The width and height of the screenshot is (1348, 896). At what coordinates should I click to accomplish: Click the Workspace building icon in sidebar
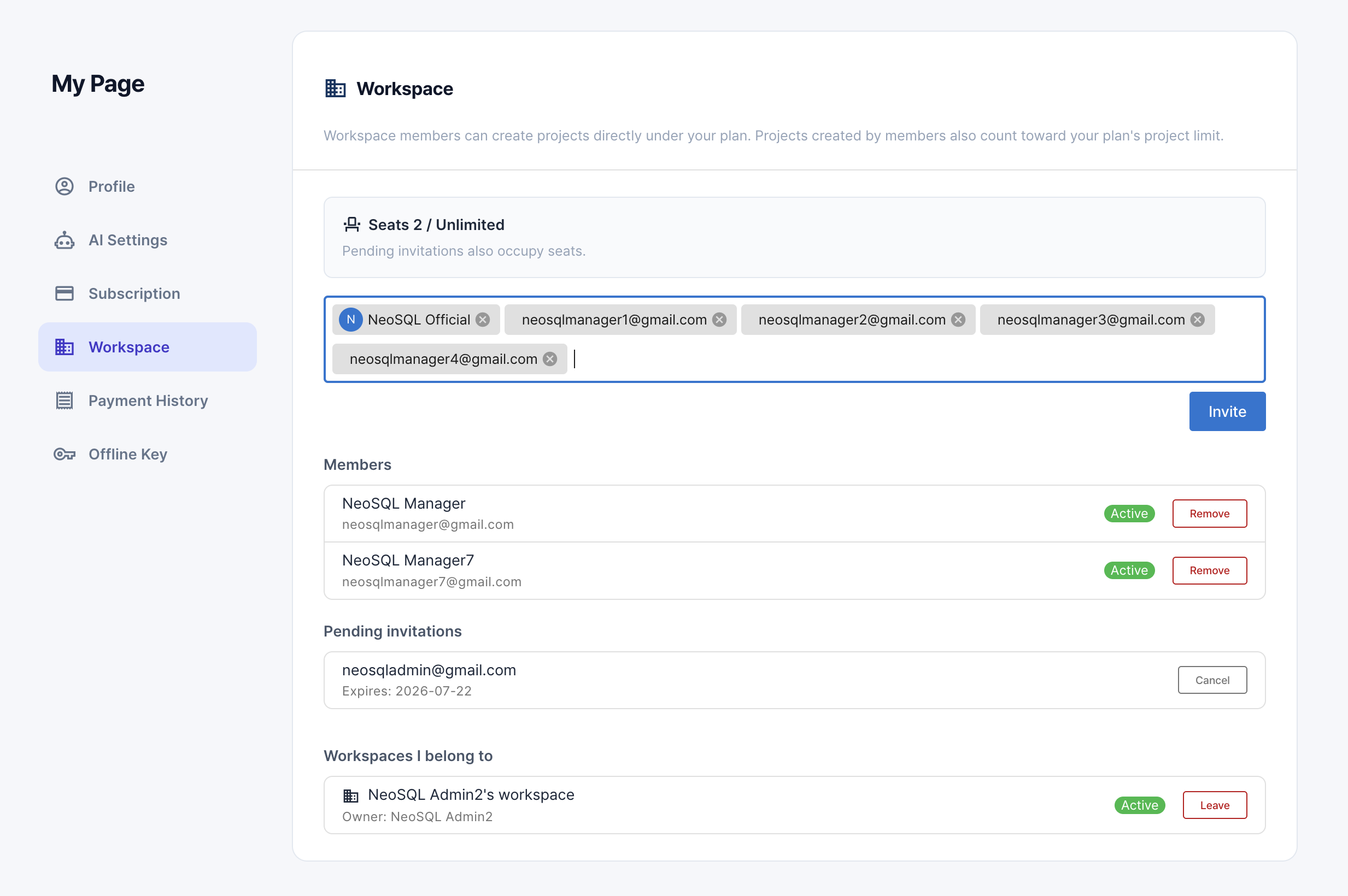65,347
